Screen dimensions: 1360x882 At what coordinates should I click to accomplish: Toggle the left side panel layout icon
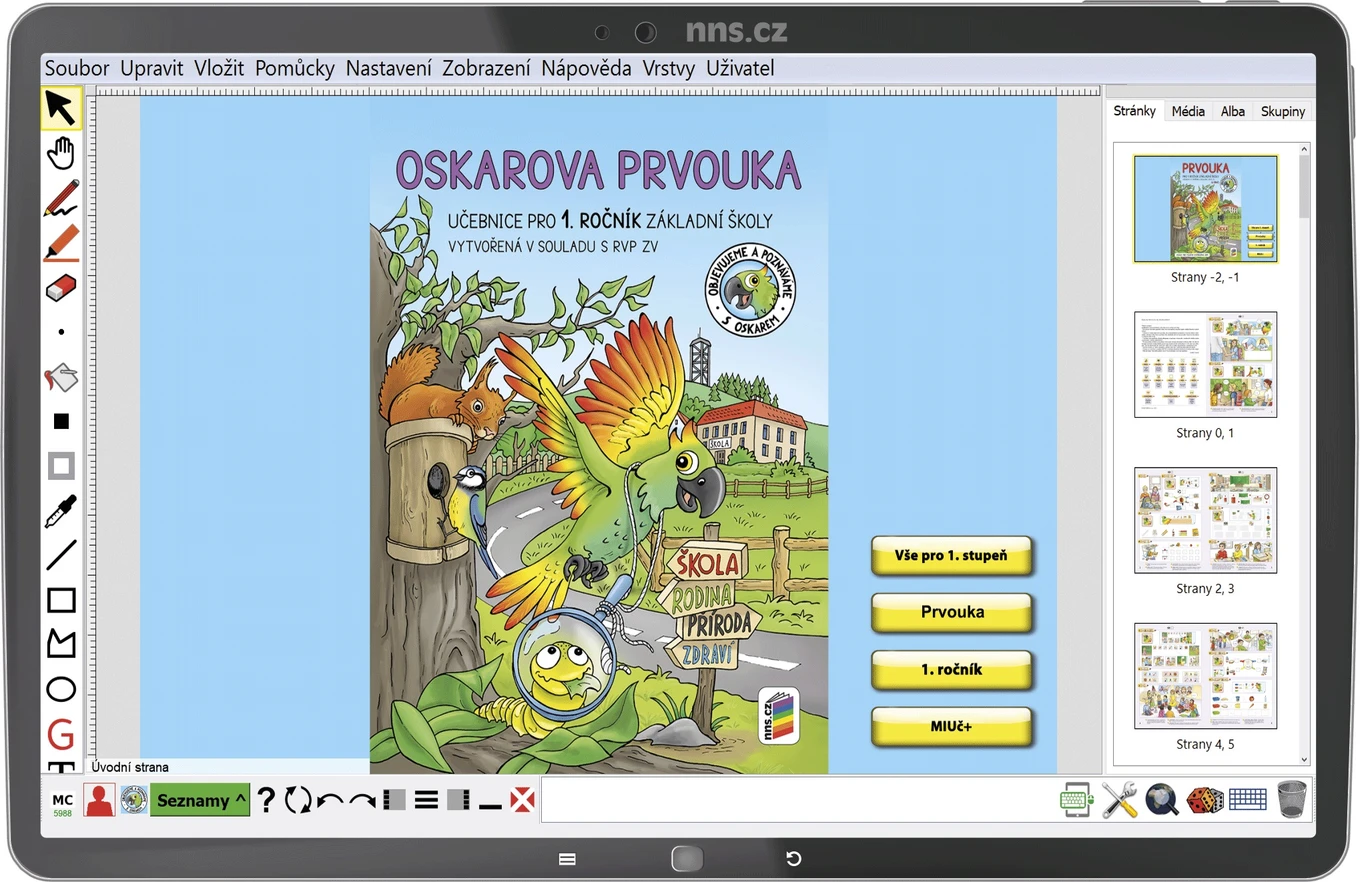coord(395,800)
